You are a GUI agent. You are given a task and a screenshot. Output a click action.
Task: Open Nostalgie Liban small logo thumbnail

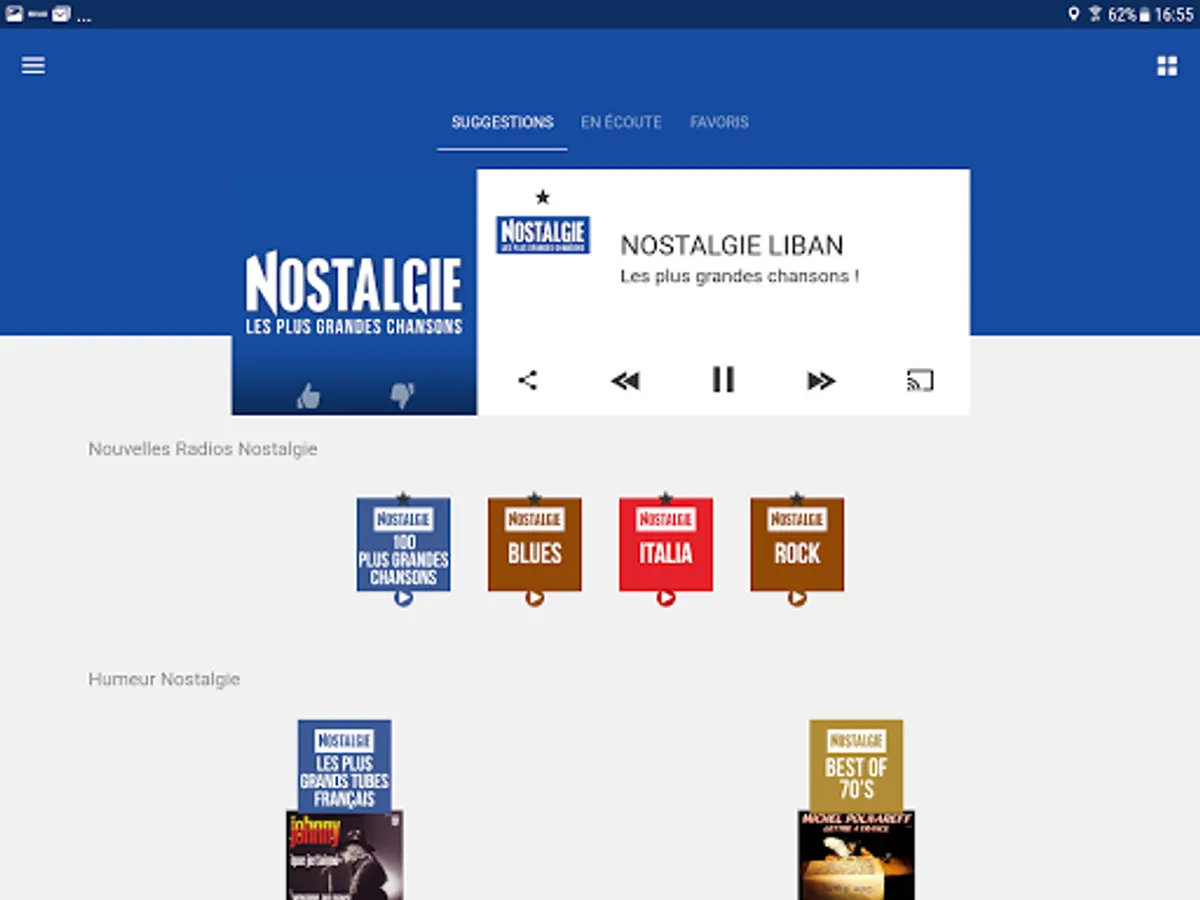543,235
